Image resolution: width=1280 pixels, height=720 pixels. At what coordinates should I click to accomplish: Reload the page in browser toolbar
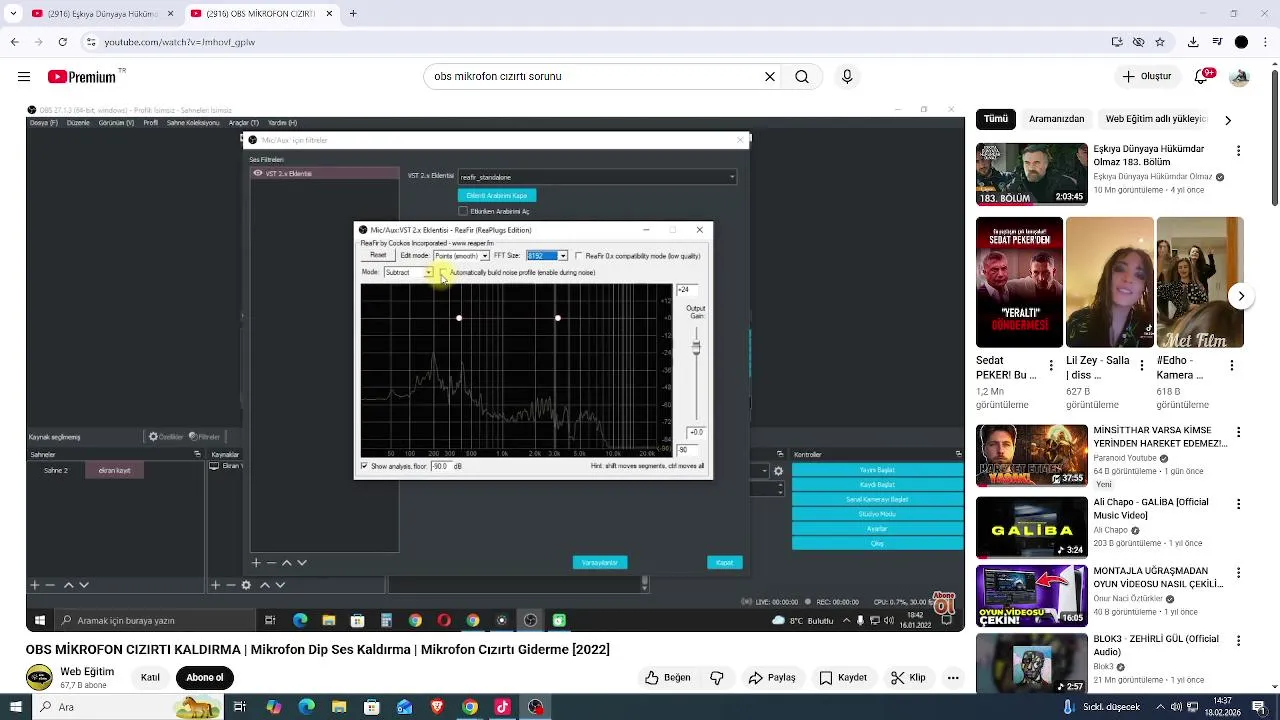click(x=63, y=42)
